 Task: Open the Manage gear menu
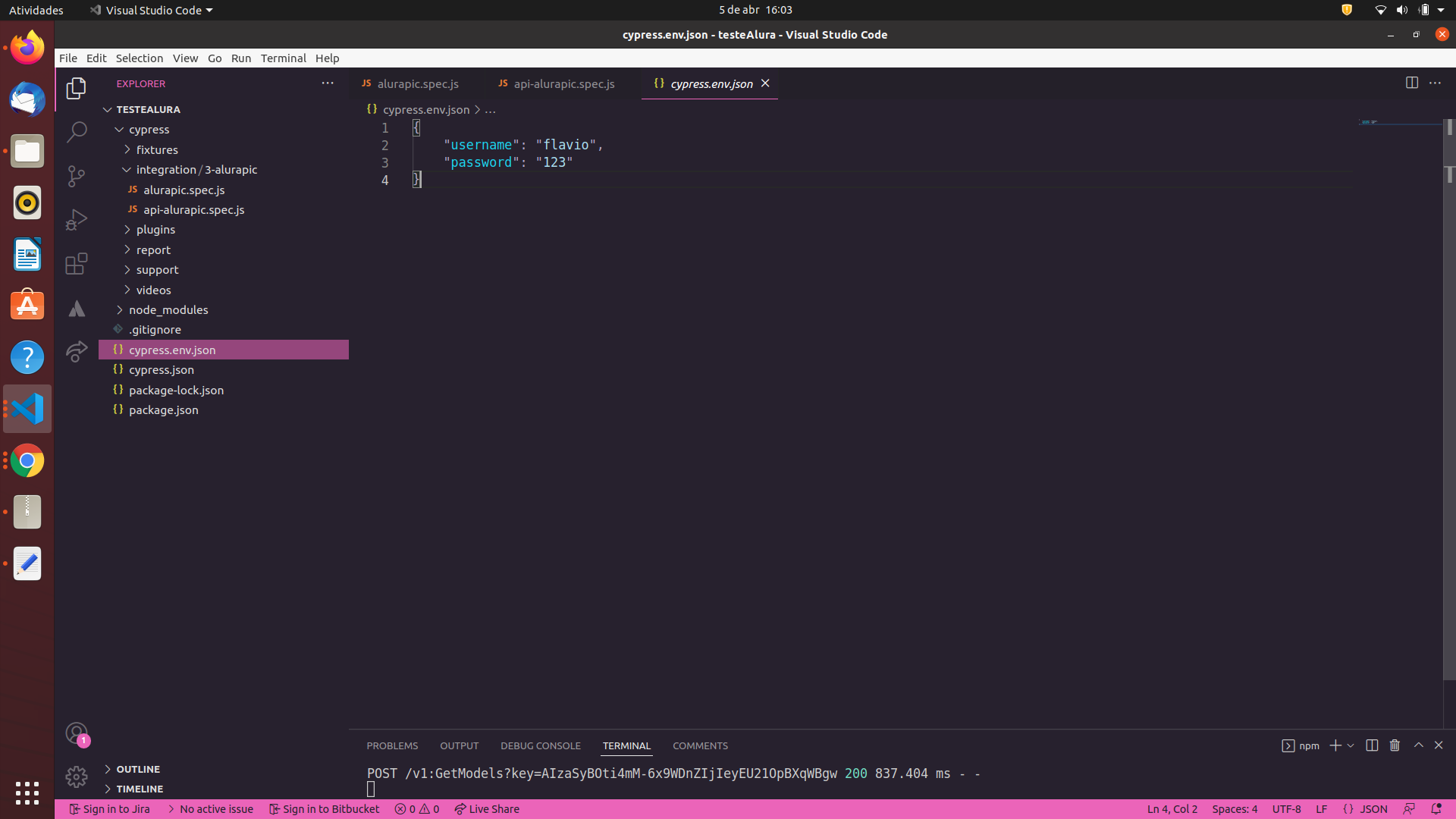pyautogui.click(x=76, y=777)
